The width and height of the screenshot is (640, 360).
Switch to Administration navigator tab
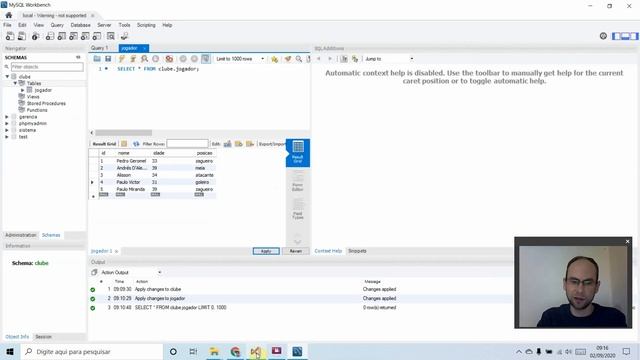point(20,235)
